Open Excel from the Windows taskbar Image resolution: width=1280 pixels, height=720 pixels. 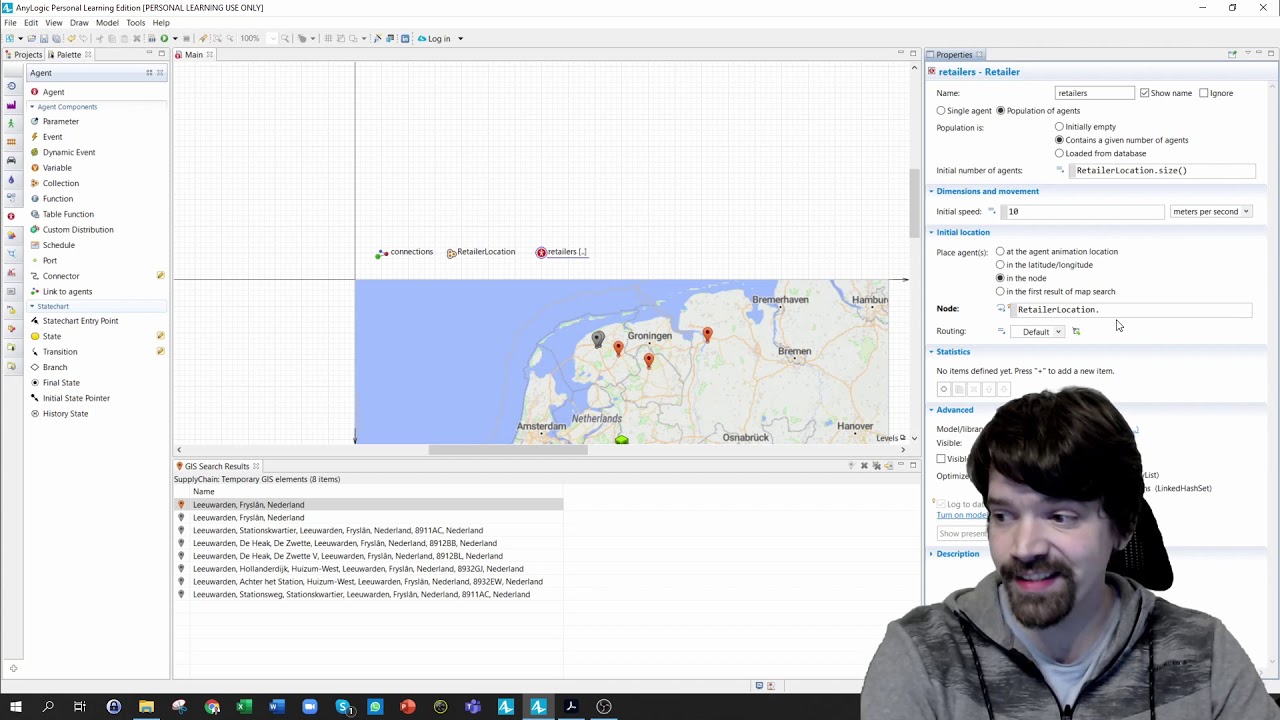[x=244, y=707]
